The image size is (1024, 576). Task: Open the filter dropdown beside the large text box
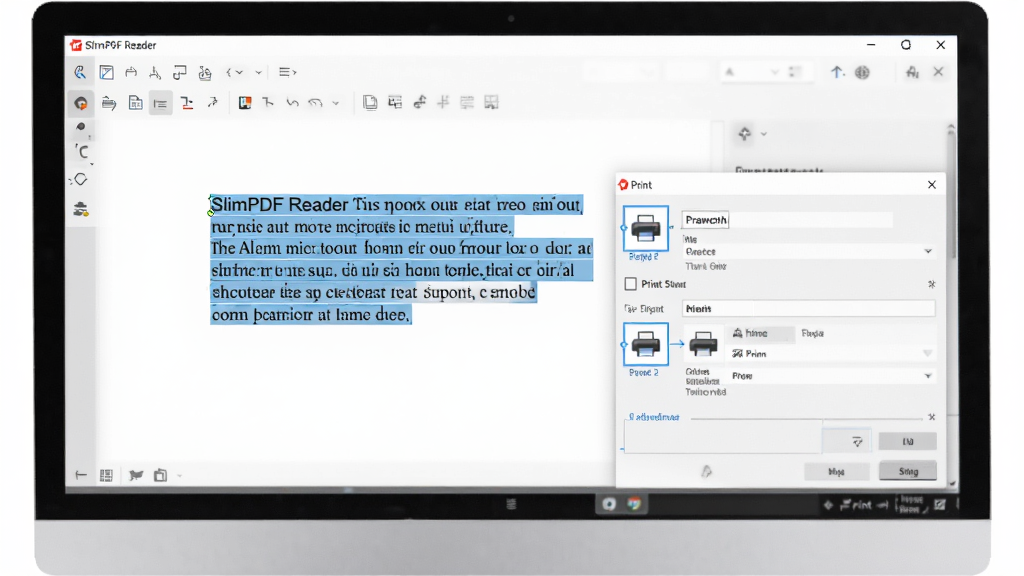click(x=847, y=441)
